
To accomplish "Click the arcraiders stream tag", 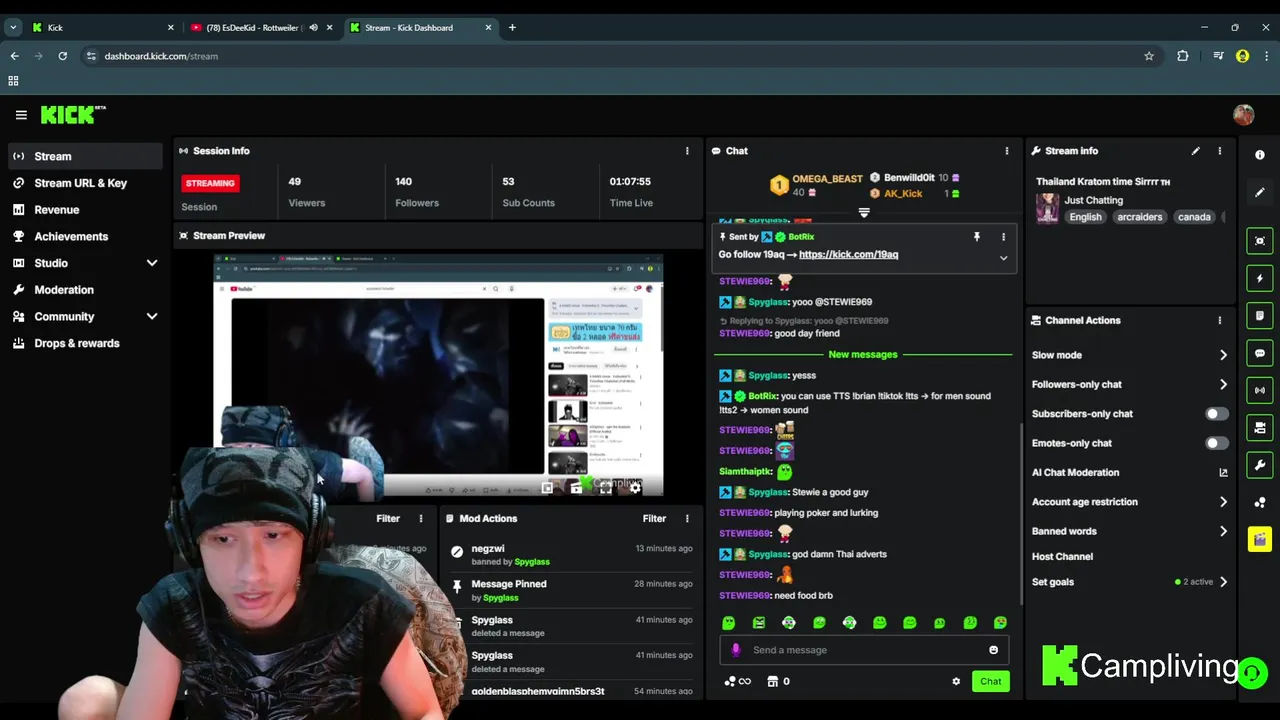I will click(x=1139, y=217).
